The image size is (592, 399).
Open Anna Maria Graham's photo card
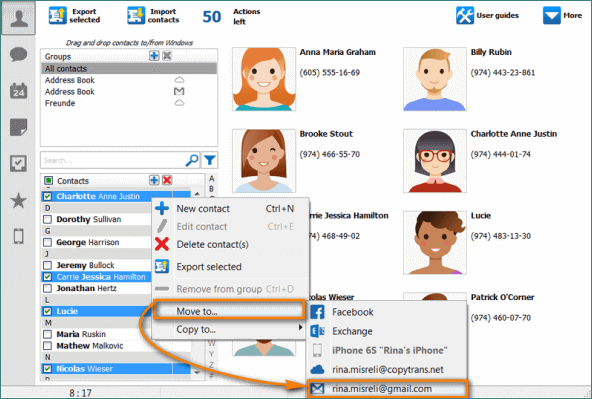point(264,79)
